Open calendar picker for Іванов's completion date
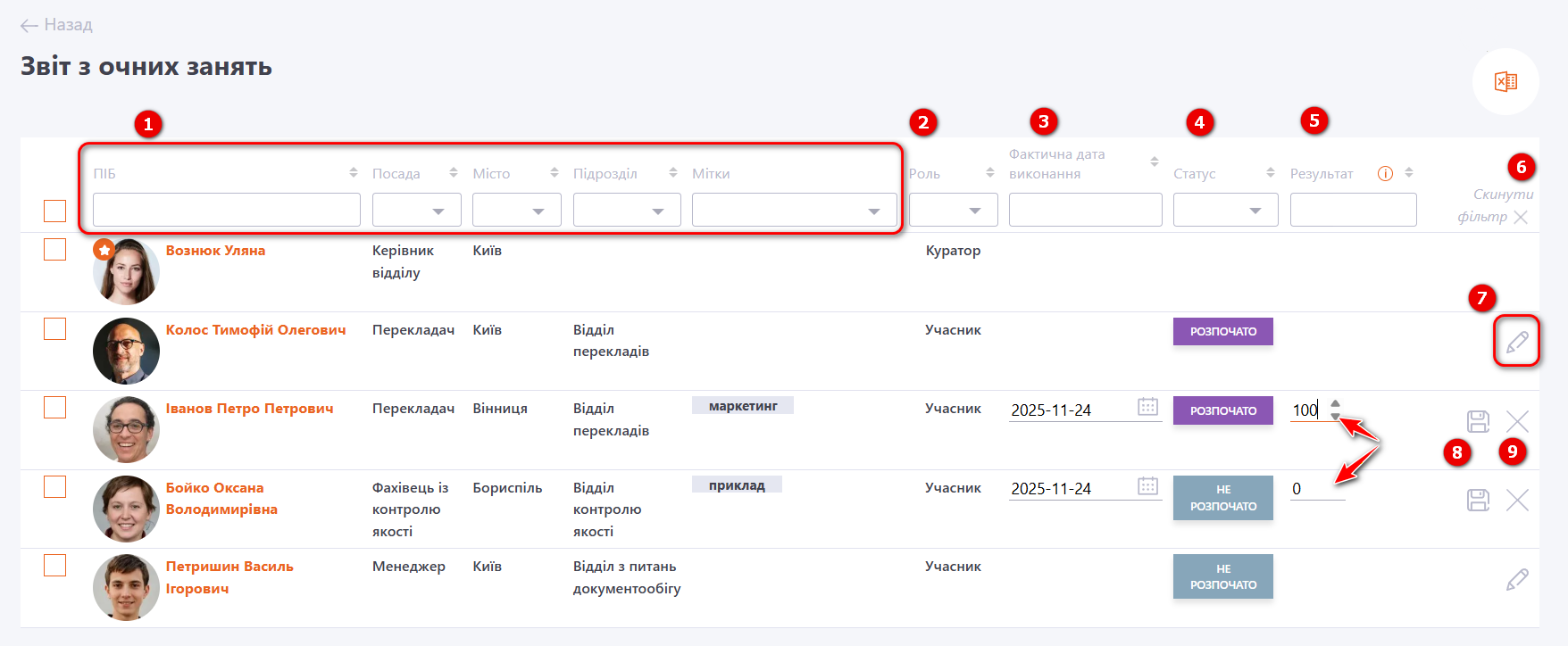The height and width of the screenshot is (646, 1568). coord(1147,407)
